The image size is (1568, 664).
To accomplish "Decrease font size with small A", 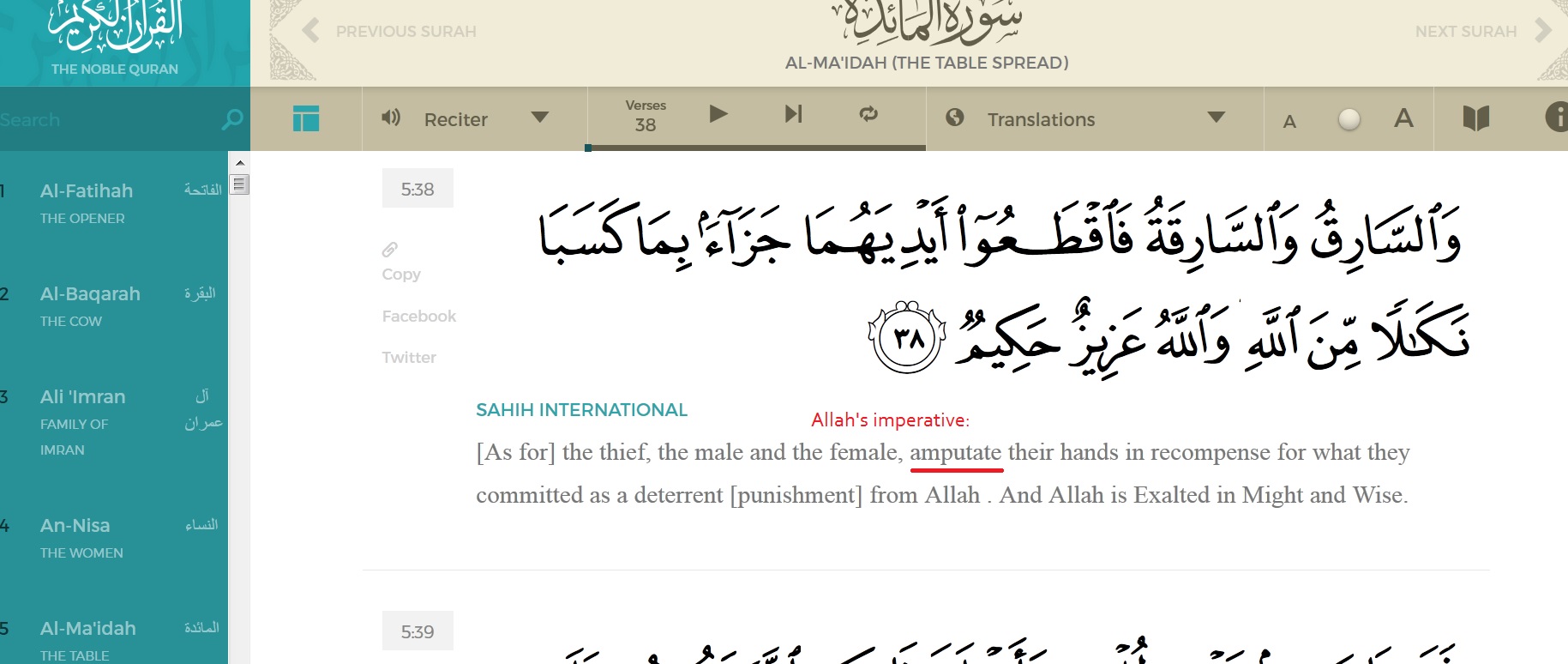I will pos(1289,121).
